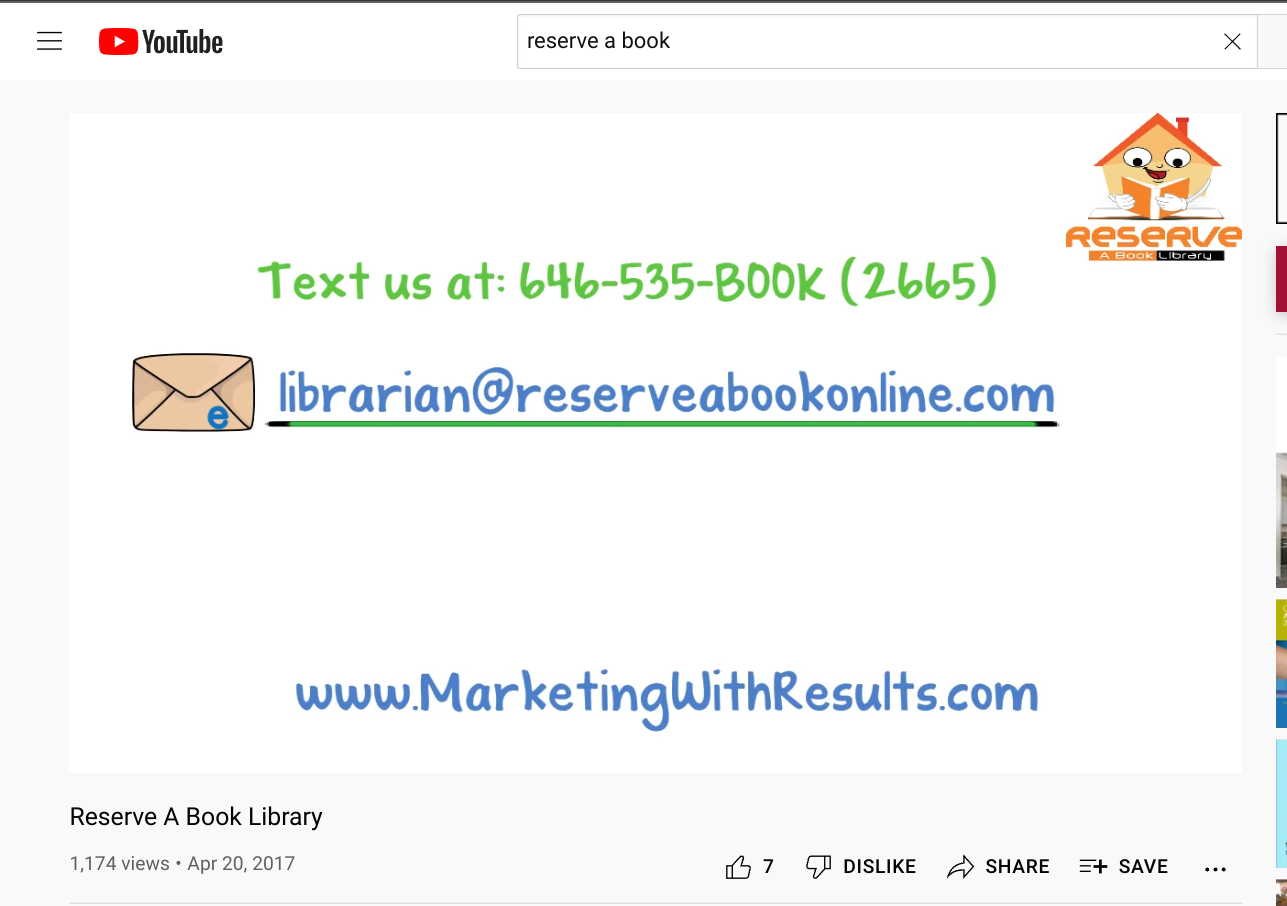Click the green "Text us at" phone line
Image resolution: width=1287 pixels, height=906 pixels.
click(x=628, y=281)
